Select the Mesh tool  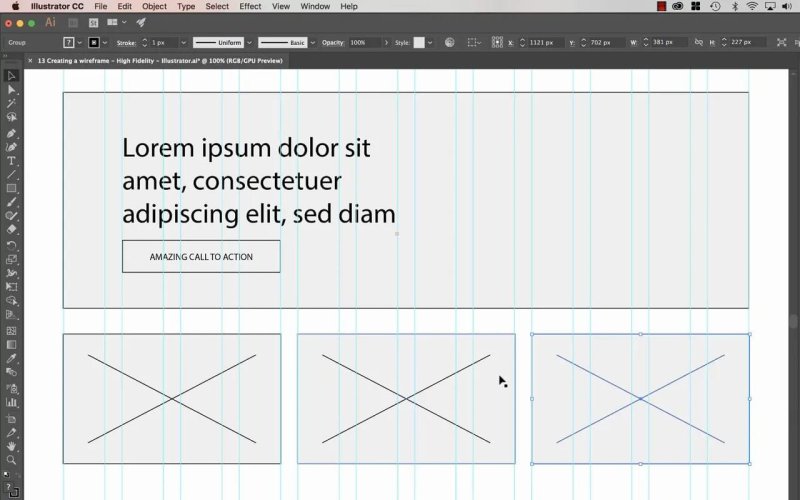click(11, 331)
